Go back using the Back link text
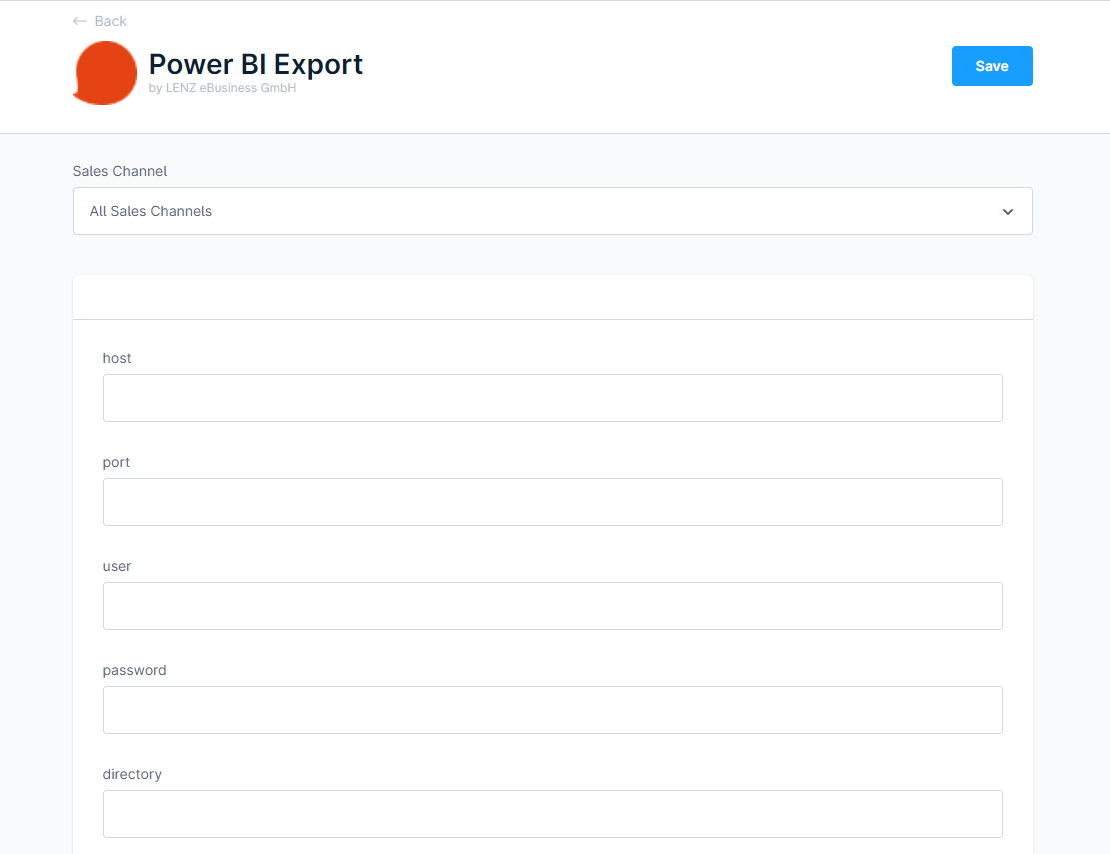Screen dimensions: 1110x854 [110, 21]
